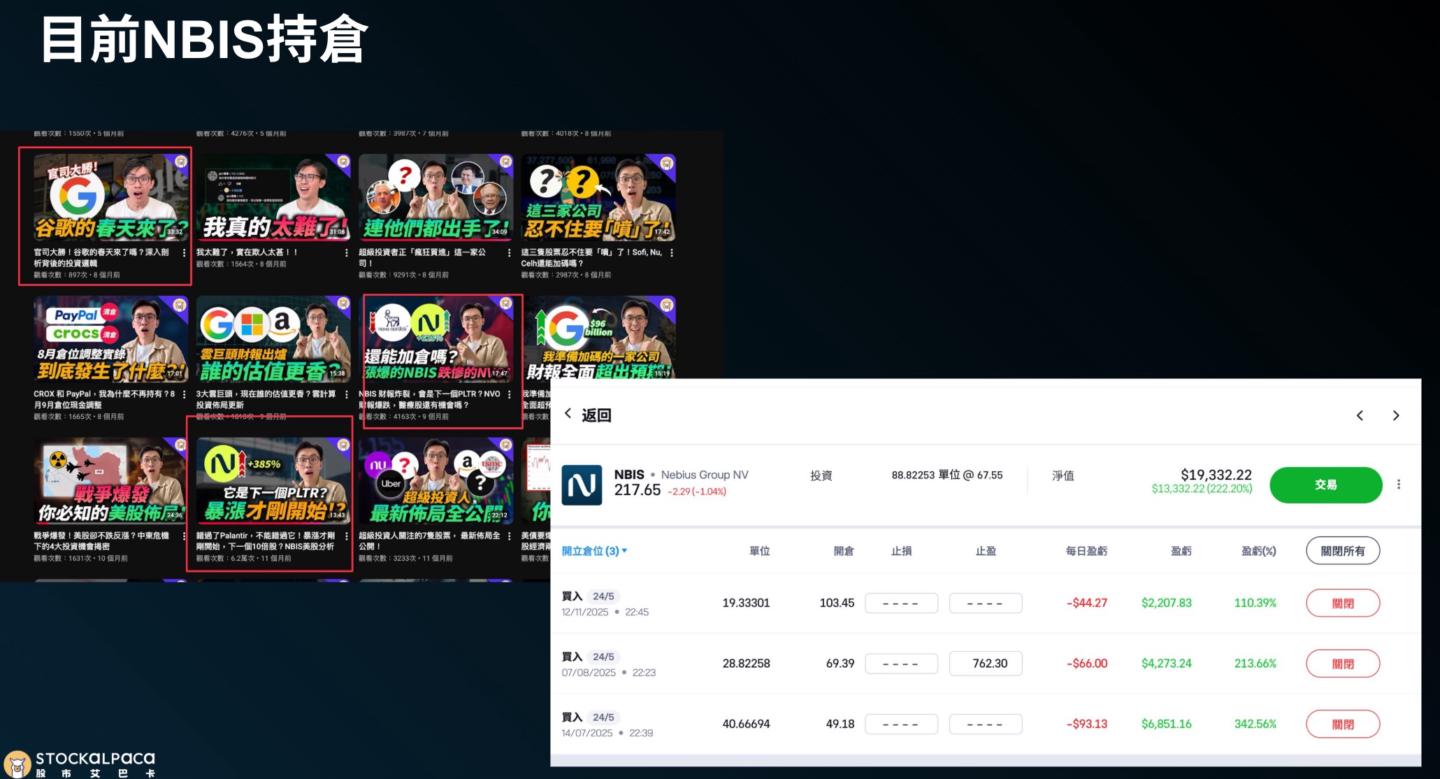Click the NBIS price 217.65
This screenshot has height=779, width=1440.
coord(637,490)
